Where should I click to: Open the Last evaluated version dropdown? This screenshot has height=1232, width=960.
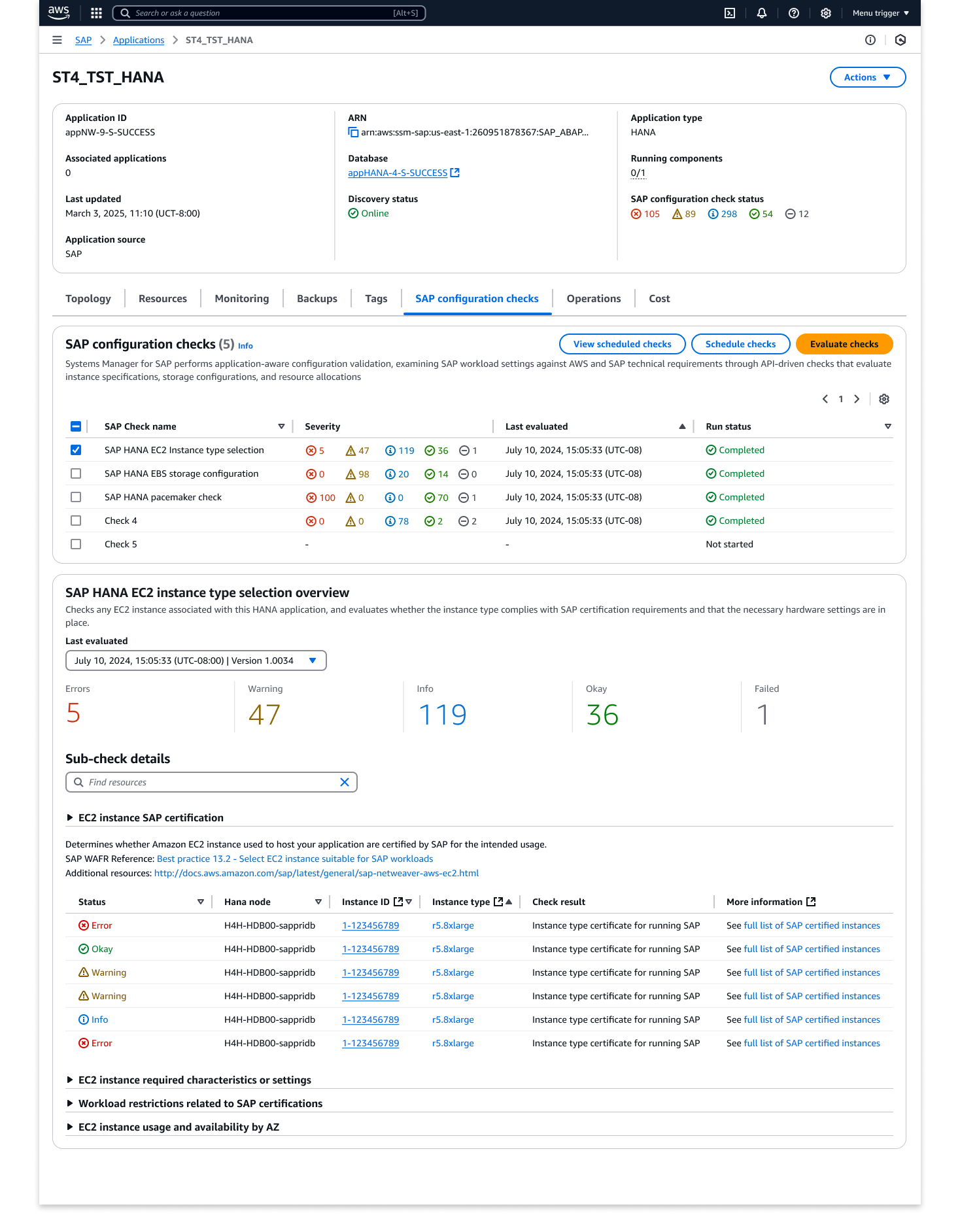196,660
